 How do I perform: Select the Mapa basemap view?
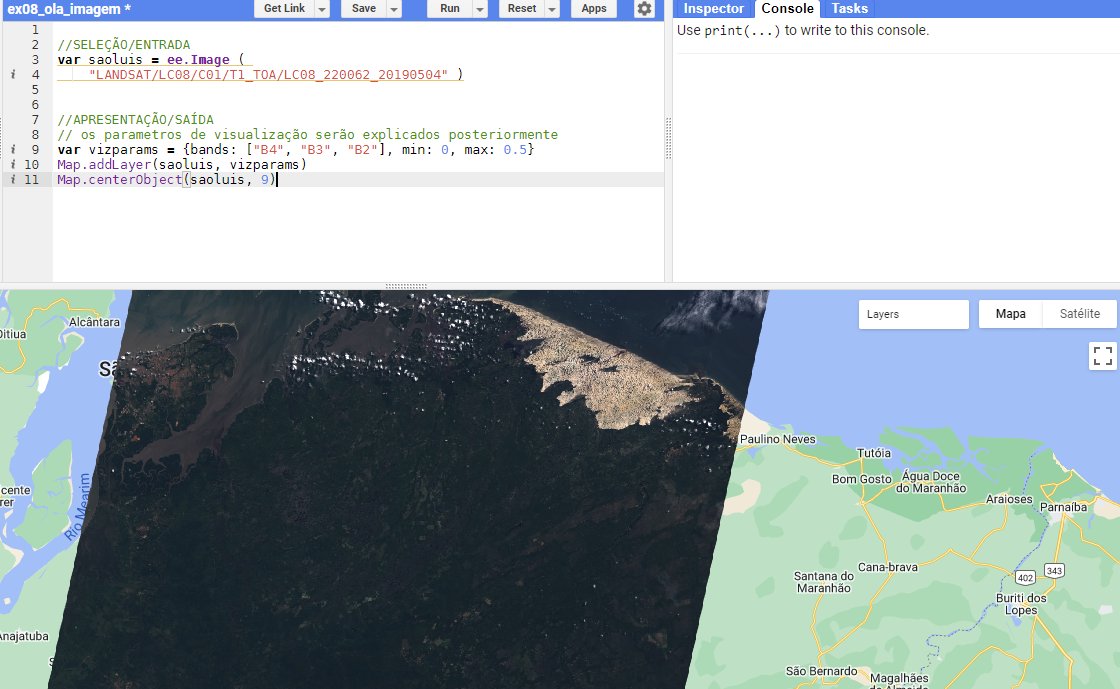(x=1010, y=313)
